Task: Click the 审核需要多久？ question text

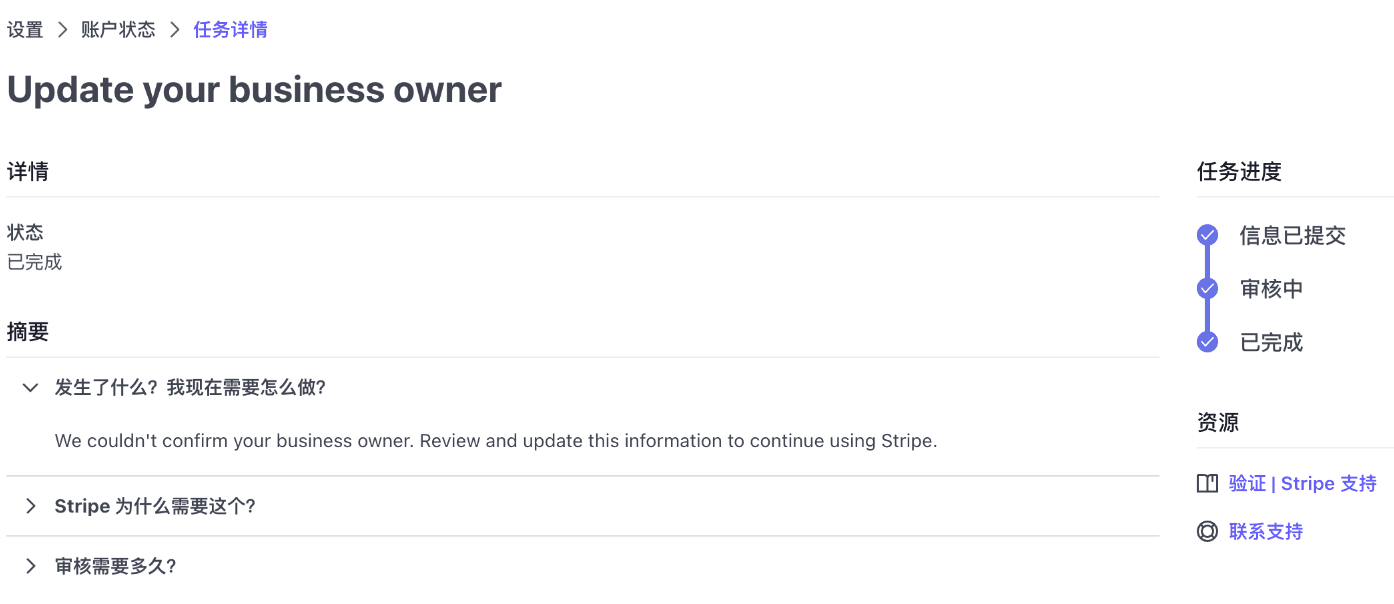Action: coord(115,566)
